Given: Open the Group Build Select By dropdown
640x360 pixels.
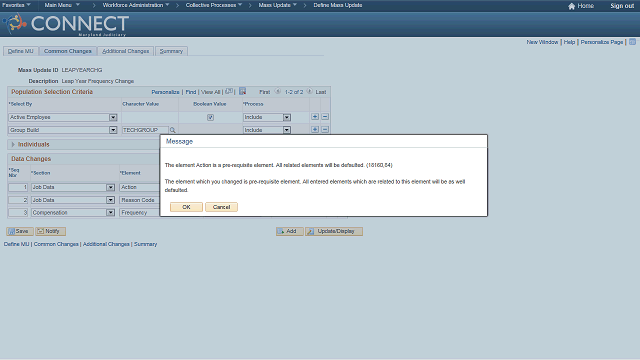Looking at the screenshot, I should 63,130.
